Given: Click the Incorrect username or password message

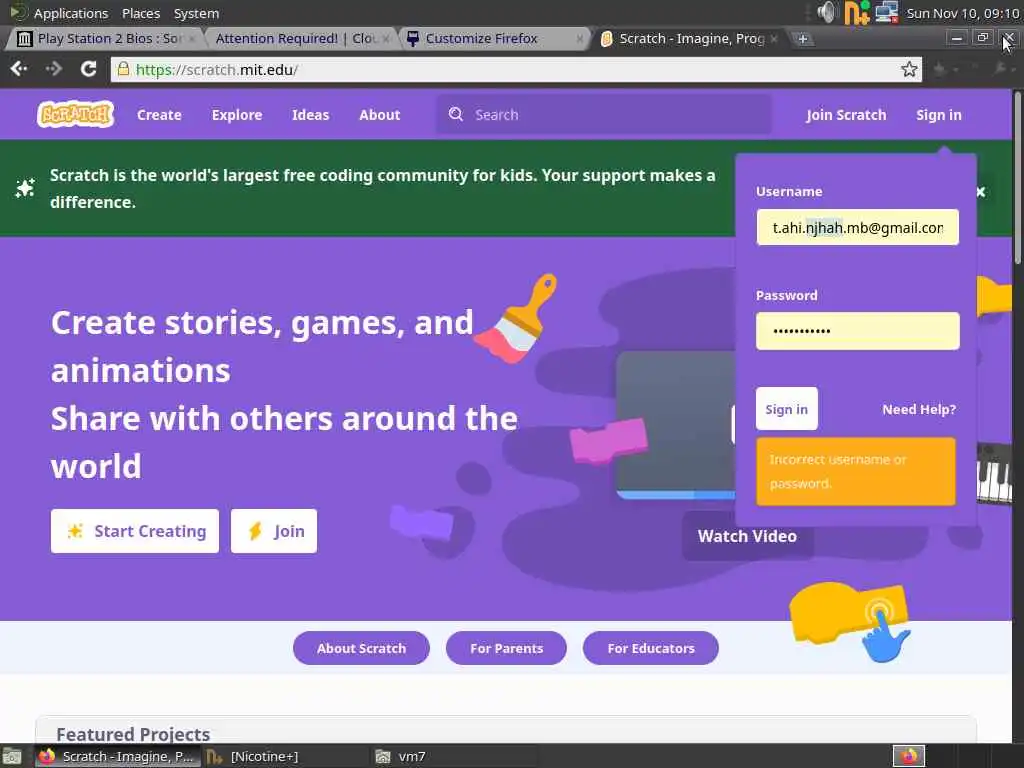Looking at the screenshot, I should [856, 472].
